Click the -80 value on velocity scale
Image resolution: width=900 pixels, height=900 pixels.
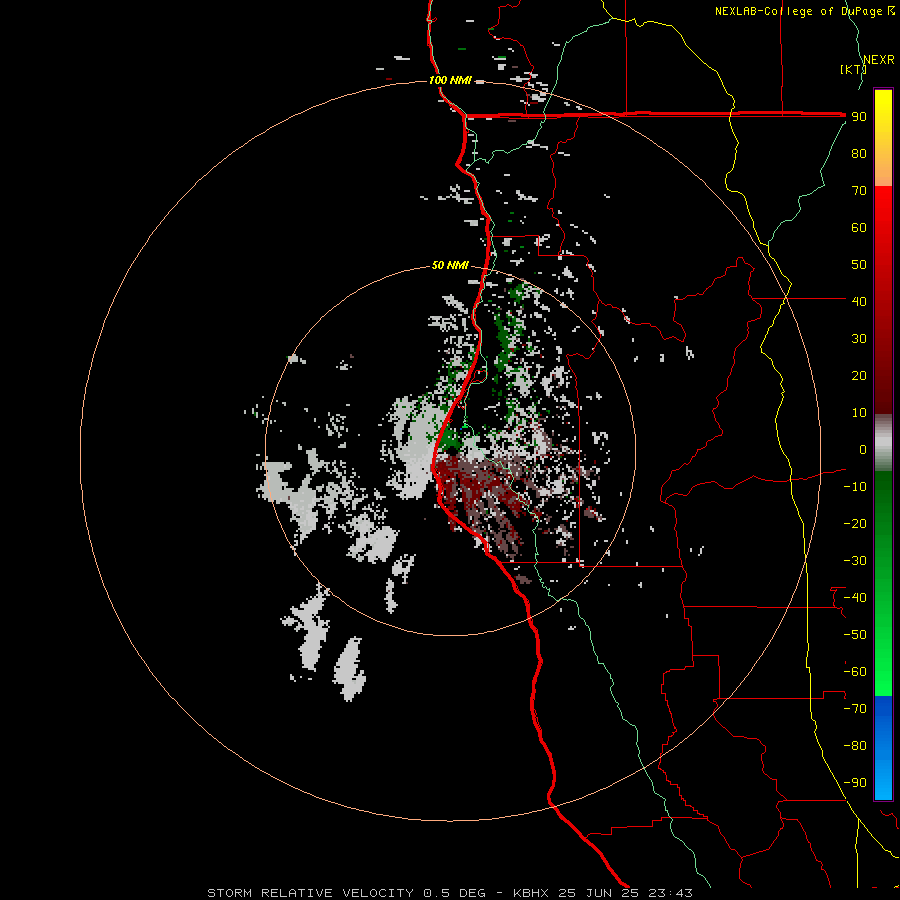855,746
